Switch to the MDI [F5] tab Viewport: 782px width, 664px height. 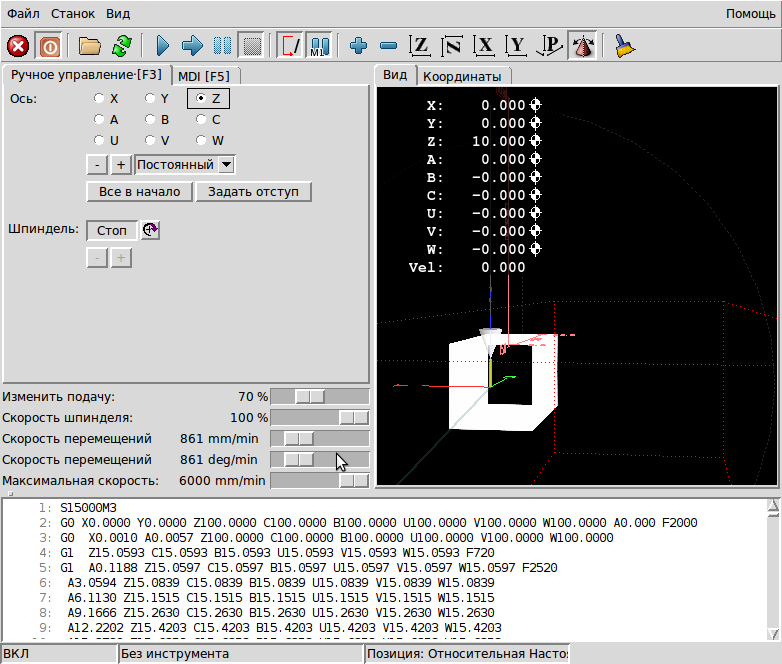[204, 76]
